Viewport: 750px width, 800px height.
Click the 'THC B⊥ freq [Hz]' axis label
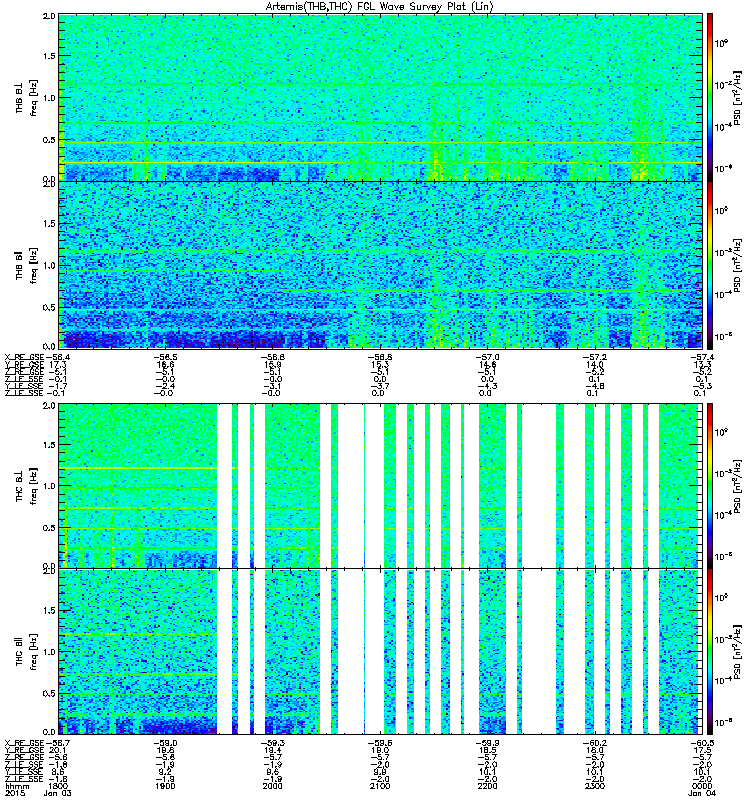pos(26,486)
